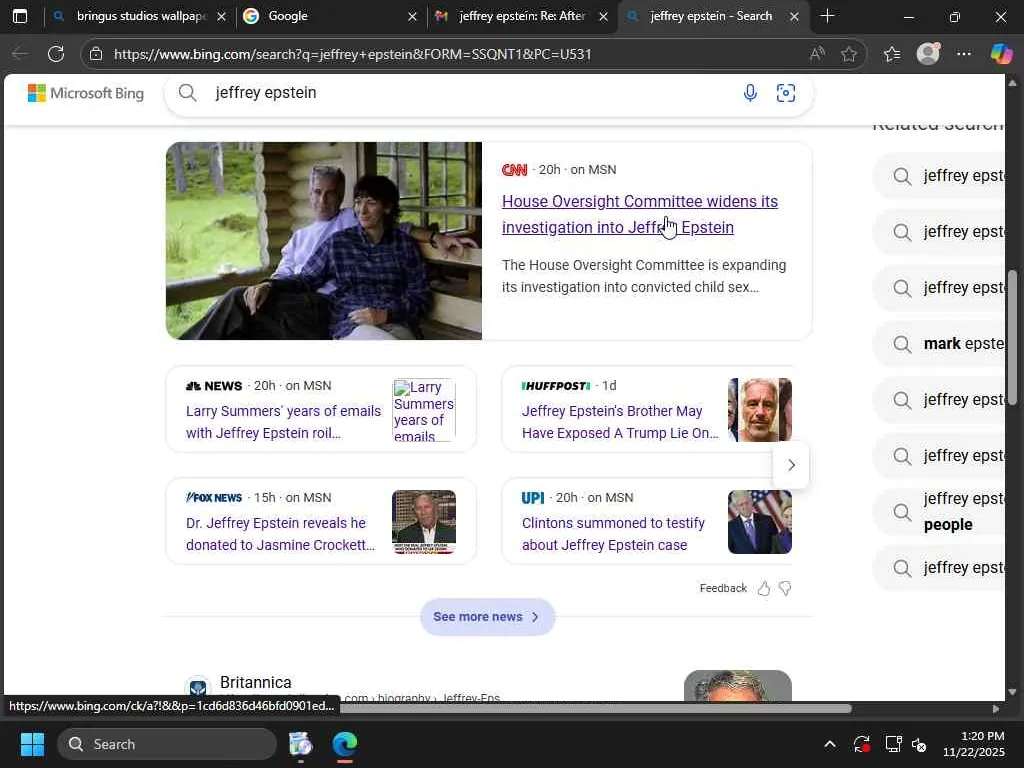Open clock and date in taskbar
The height and width of the screenshot is (768, 1024).
click(973, 744)
